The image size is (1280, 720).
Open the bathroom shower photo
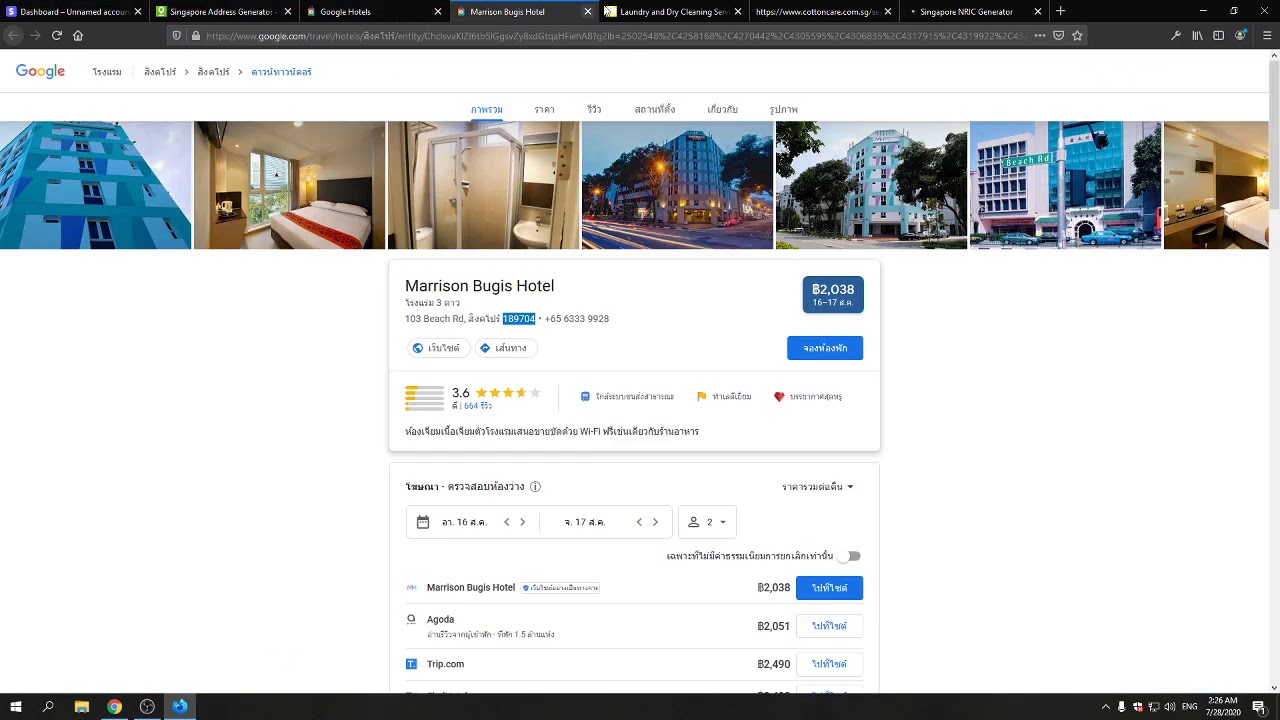pos(483,185)
